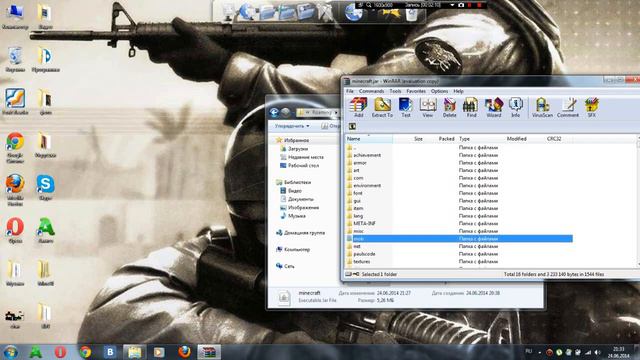The height and width of the screenshot is (360, 640).
Task: Launch the Wizard from the WinRAR toolbar
Action: point(493,107)
